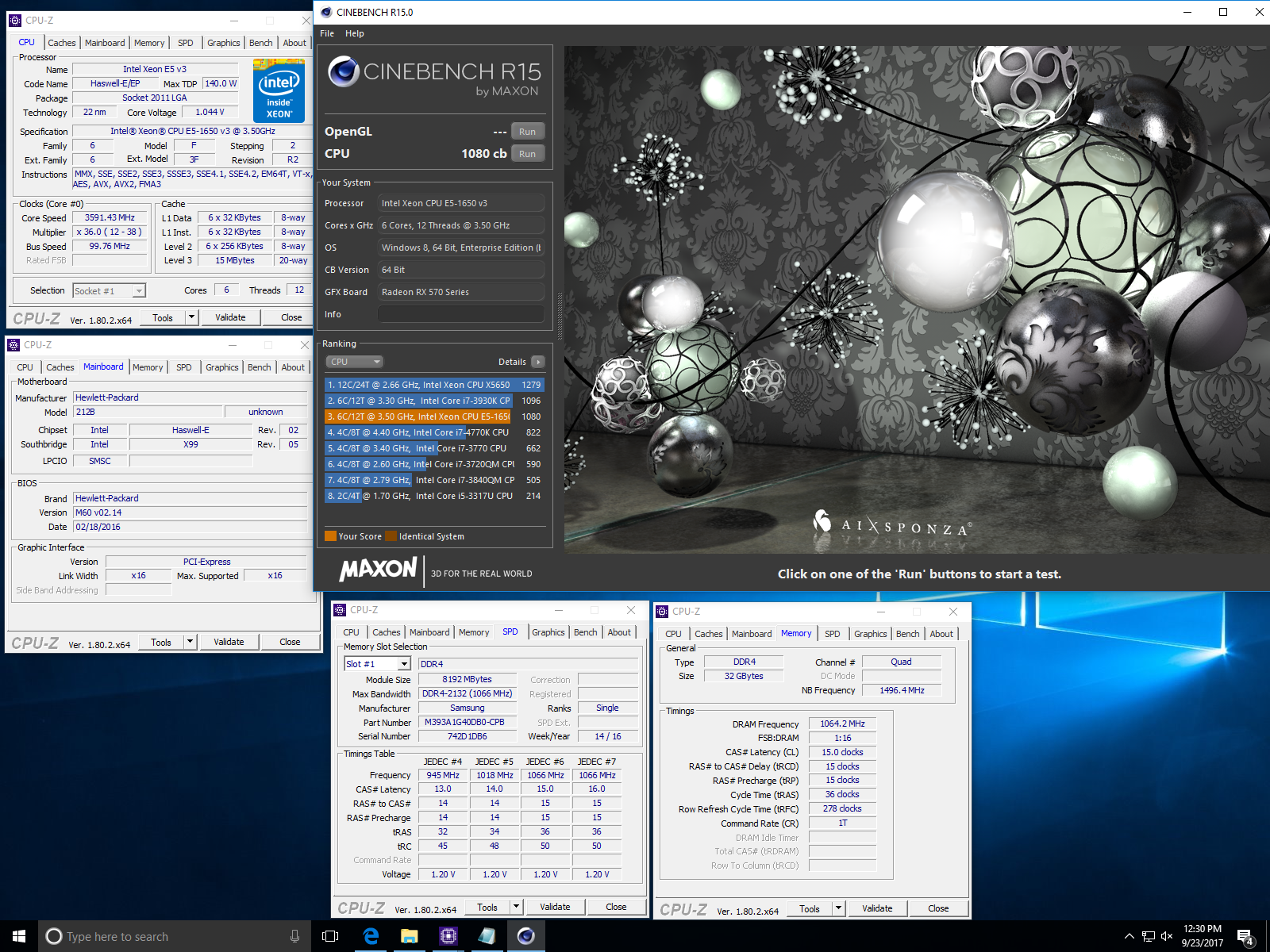Click Tools button in Memory window
The height and width of the screenshot is (952, 1270).
810,908
